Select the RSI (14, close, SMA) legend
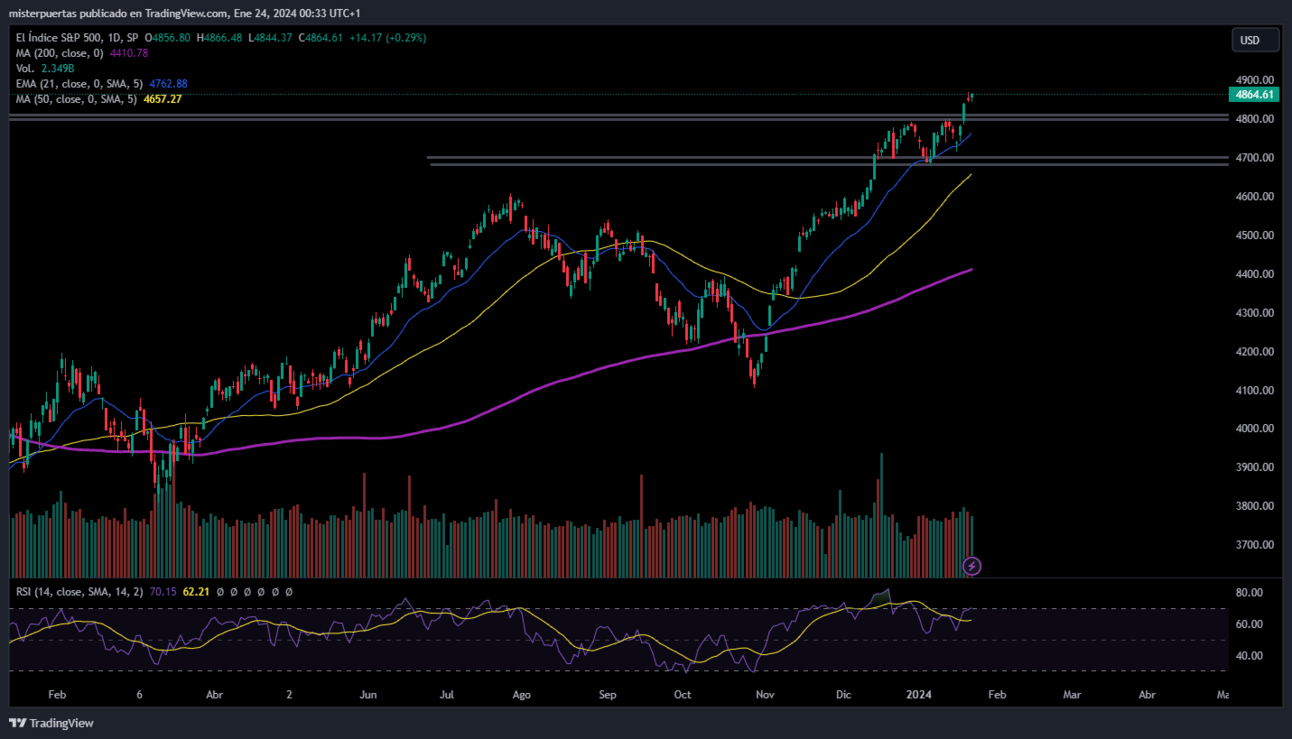Screen dimensions: 1292x739 79,592
